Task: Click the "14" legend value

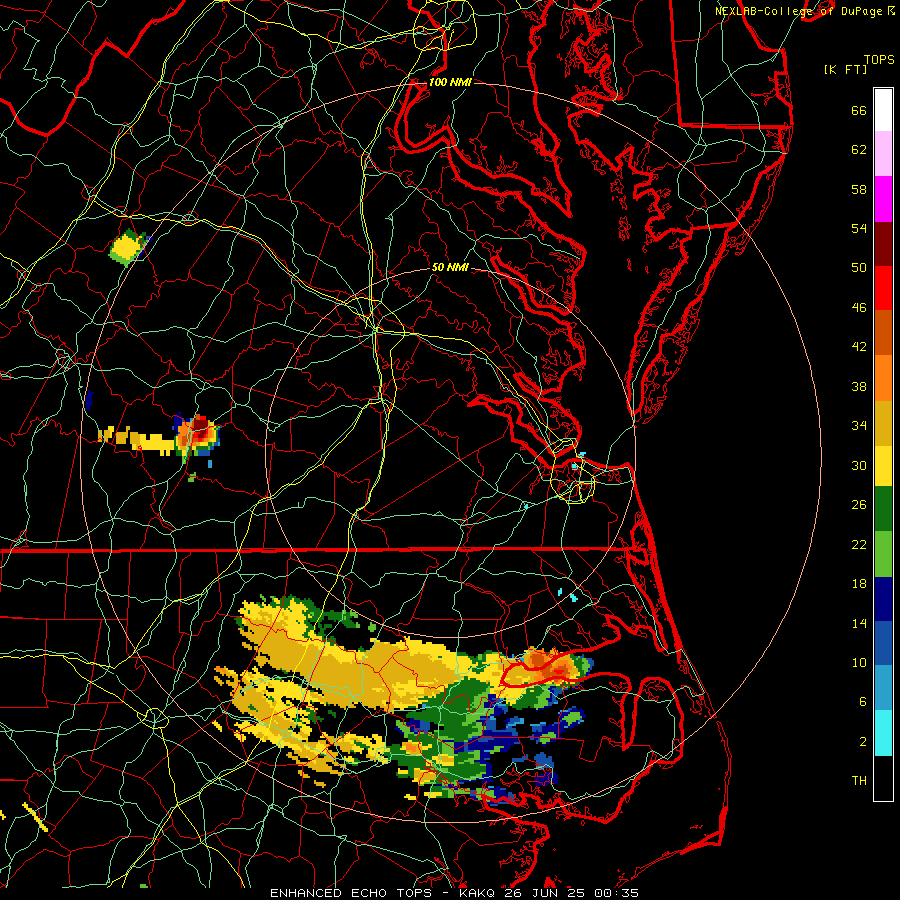Action: coord(859,623)
